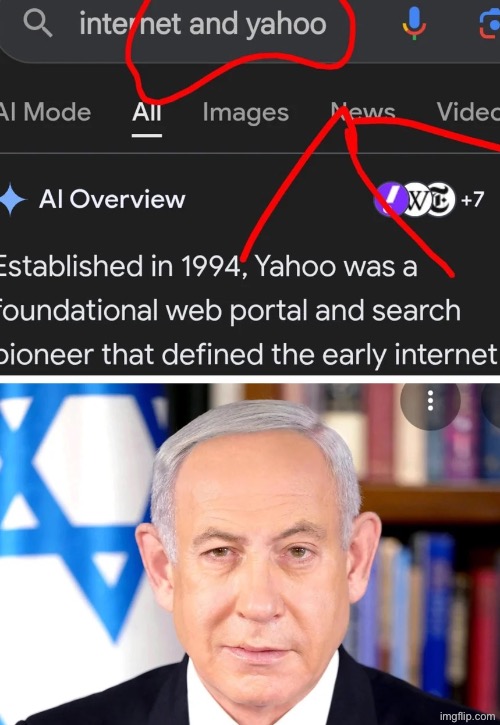Click the AI Overview heading

(x=112, y=200)
